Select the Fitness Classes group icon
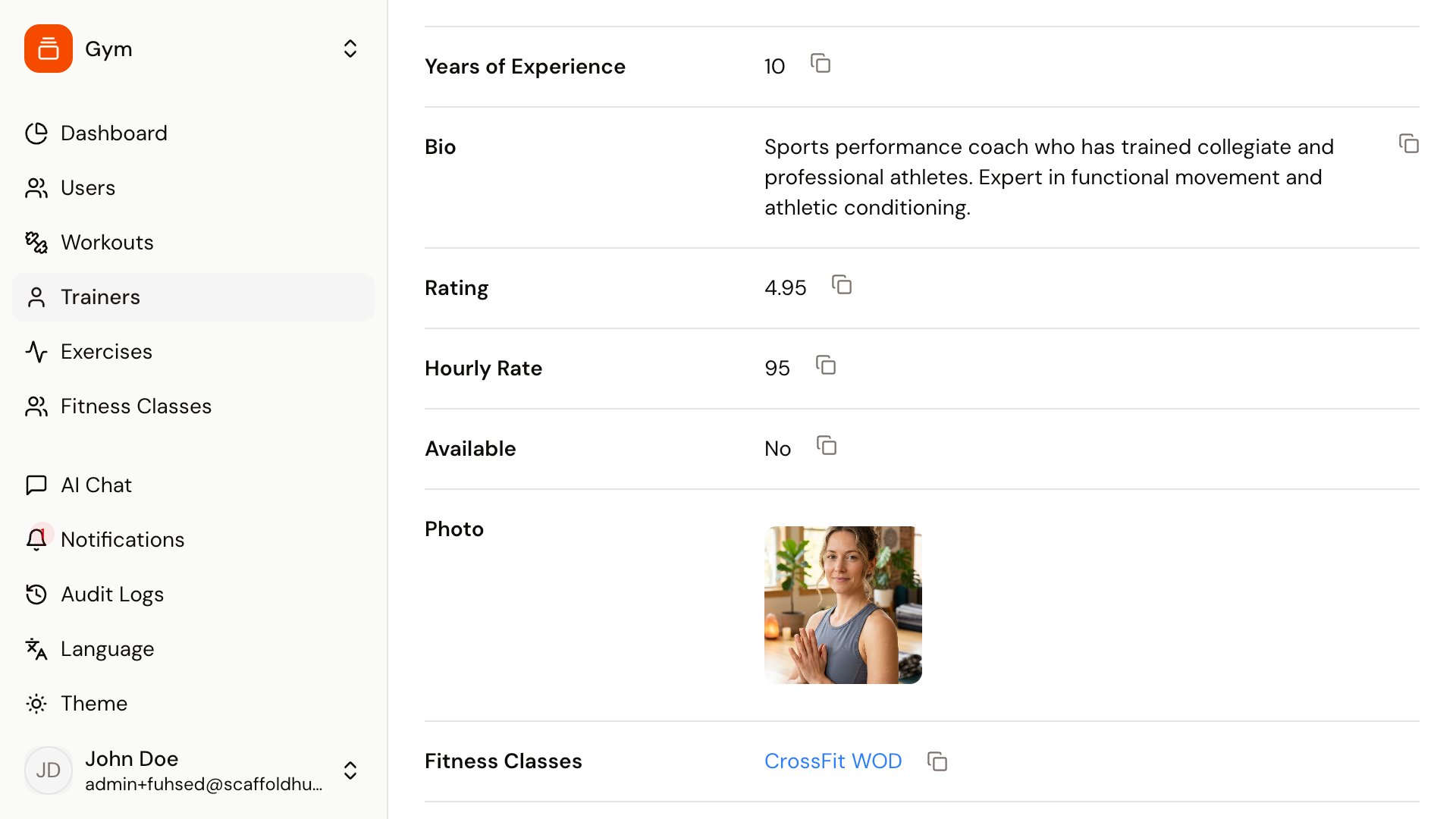Image resolution: width=1456 pixels, height=819 pixels. click(x=36, y=406)
